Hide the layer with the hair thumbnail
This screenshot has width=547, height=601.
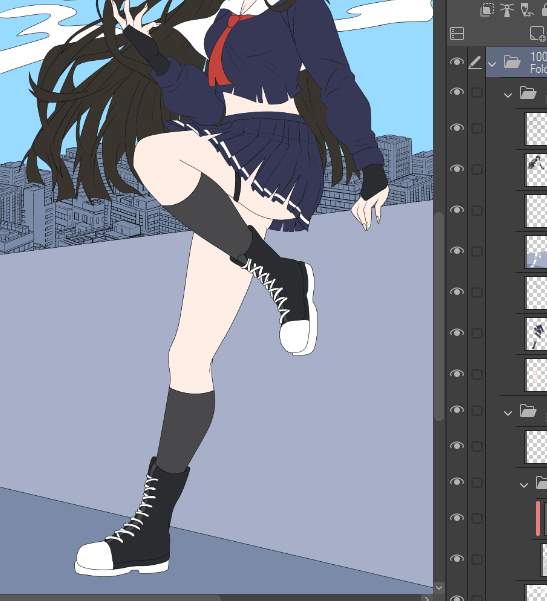pos(457,169)
